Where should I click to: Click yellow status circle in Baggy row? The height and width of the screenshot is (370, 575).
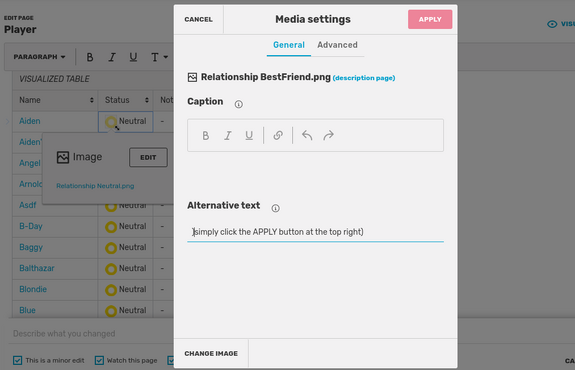click(x=111, y=248)
